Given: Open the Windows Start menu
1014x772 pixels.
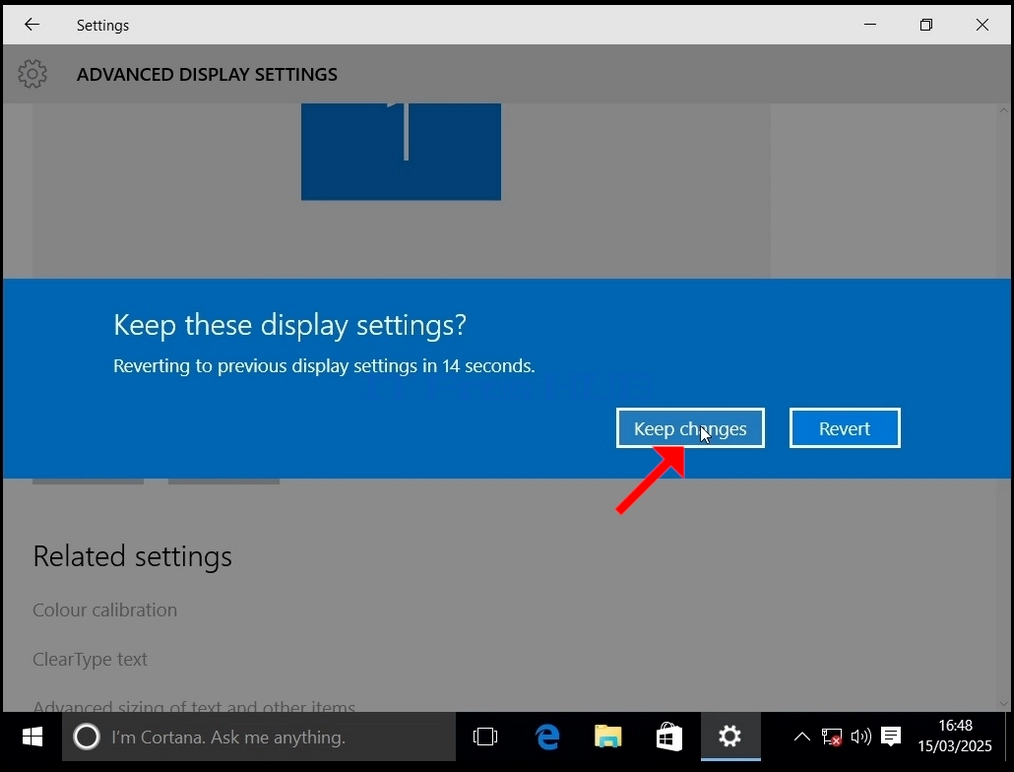Looking at the screenshot, I should pos(32,736).
